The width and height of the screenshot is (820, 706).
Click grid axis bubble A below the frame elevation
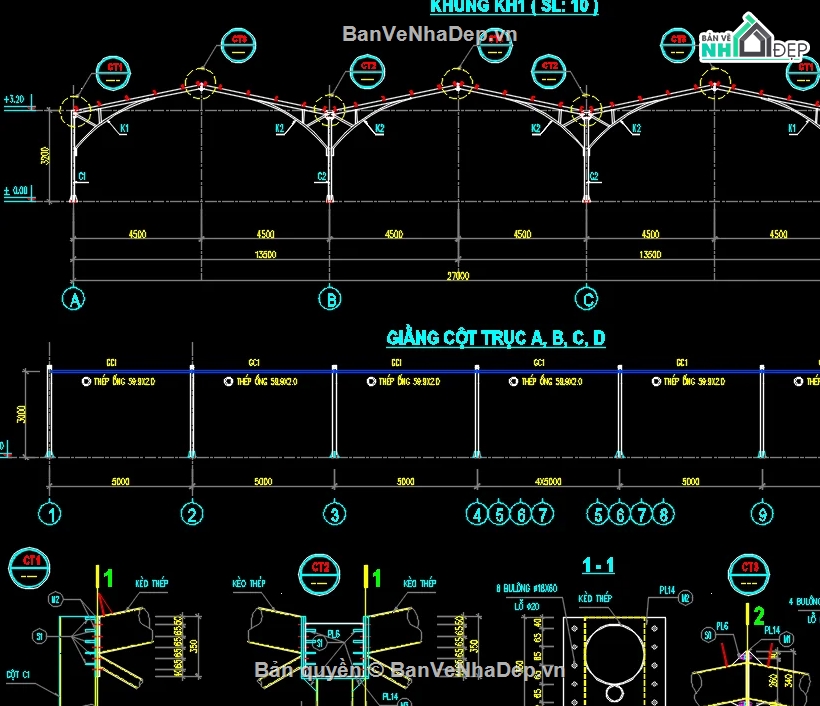point(74,298)
